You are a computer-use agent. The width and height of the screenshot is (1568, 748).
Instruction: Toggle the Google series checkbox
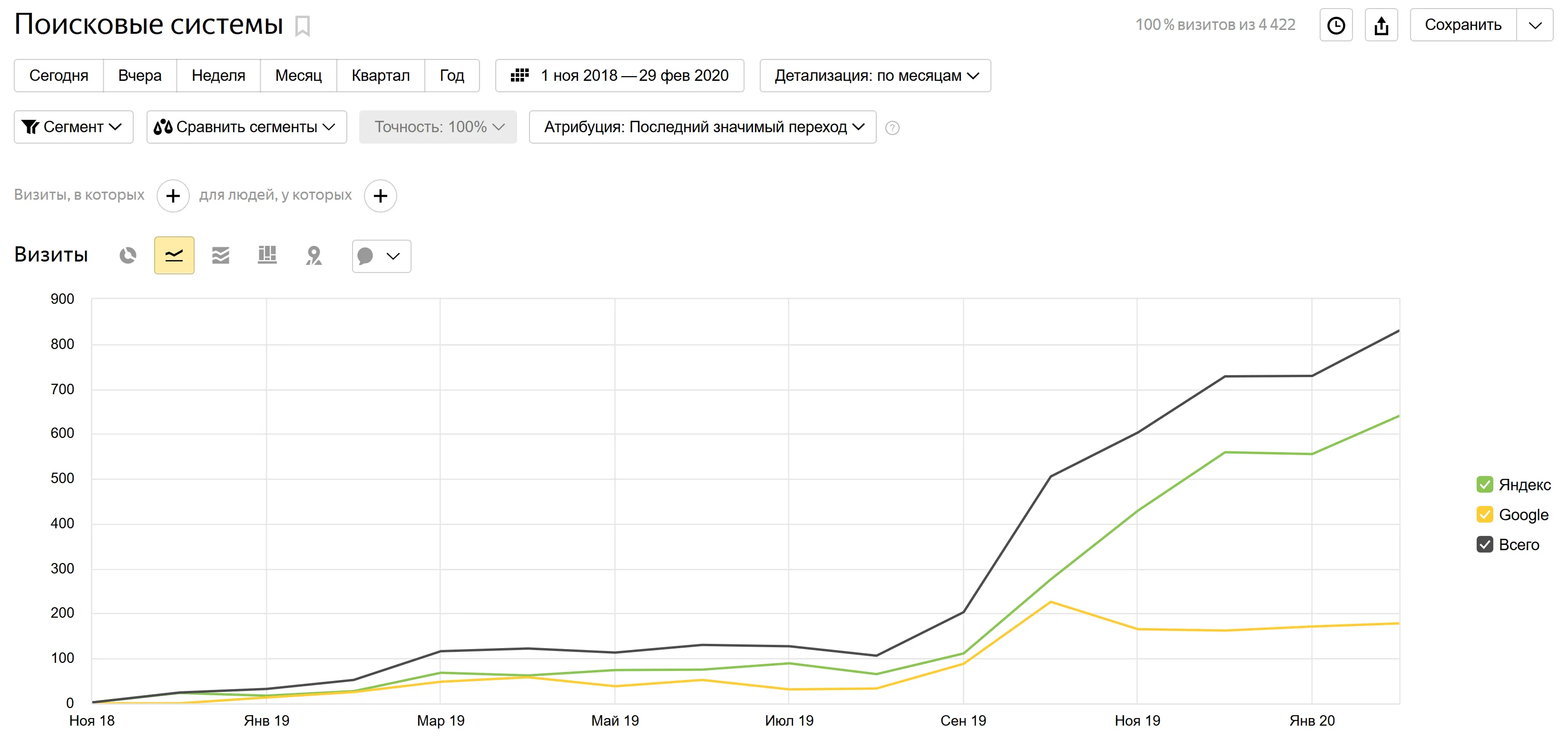pos(1485,515)
